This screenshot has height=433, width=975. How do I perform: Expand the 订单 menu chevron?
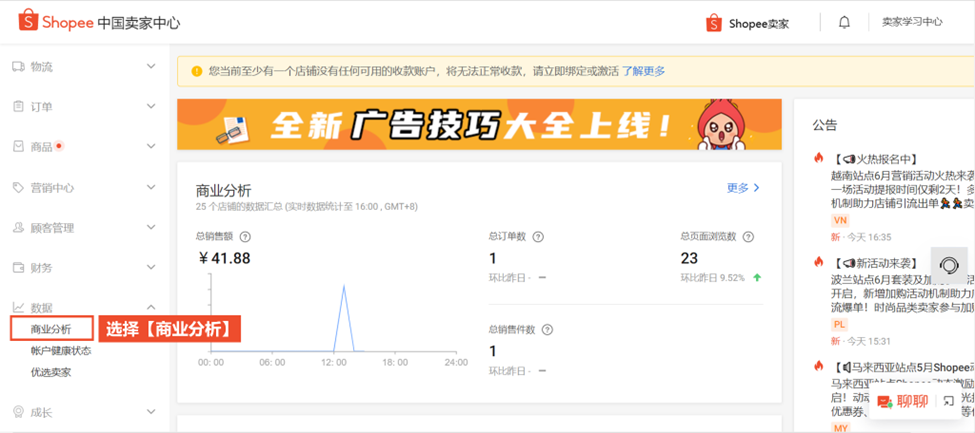point(150,106)
